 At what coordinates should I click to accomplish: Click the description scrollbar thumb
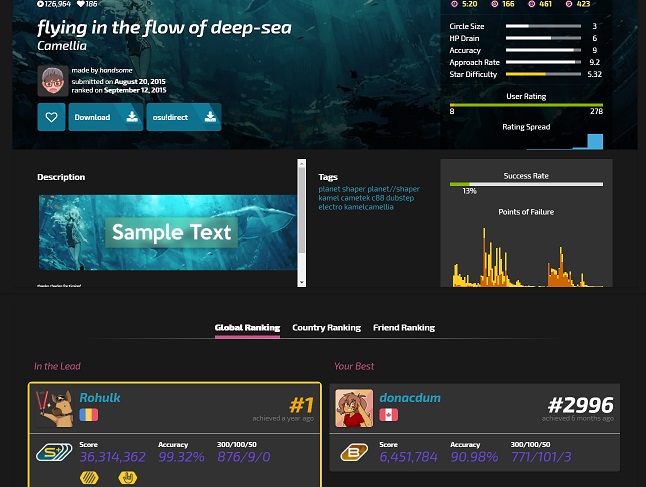(x=302, y=210)
